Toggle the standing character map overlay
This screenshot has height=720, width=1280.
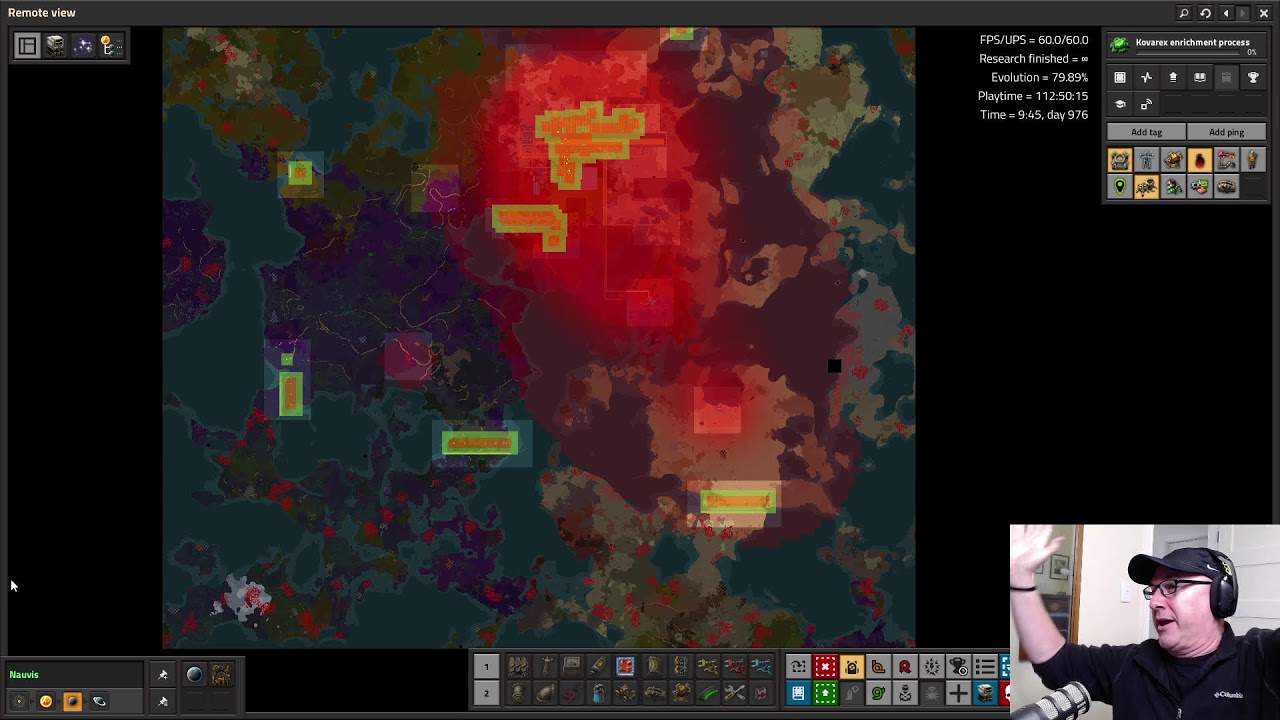click(1253, 160)
